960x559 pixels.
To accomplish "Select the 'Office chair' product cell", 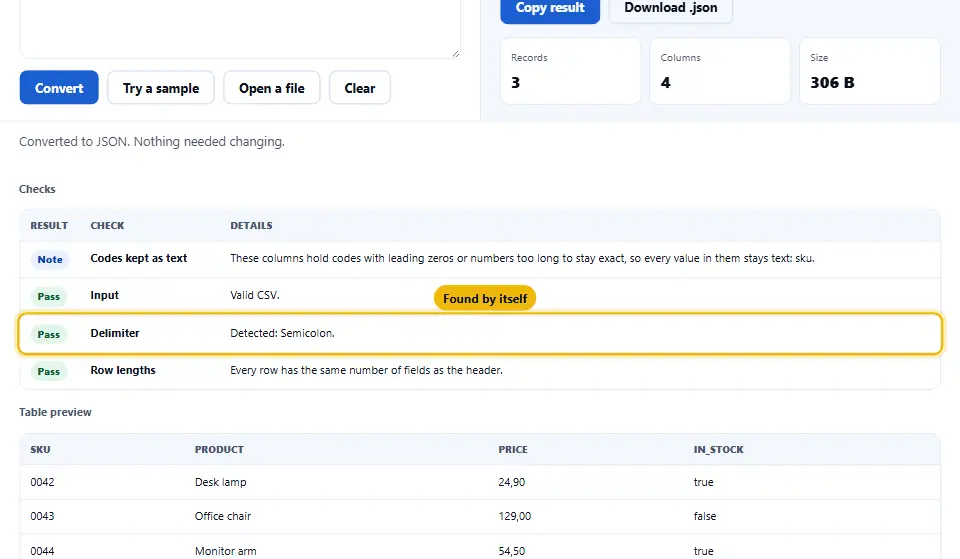I will pos(223,516).
